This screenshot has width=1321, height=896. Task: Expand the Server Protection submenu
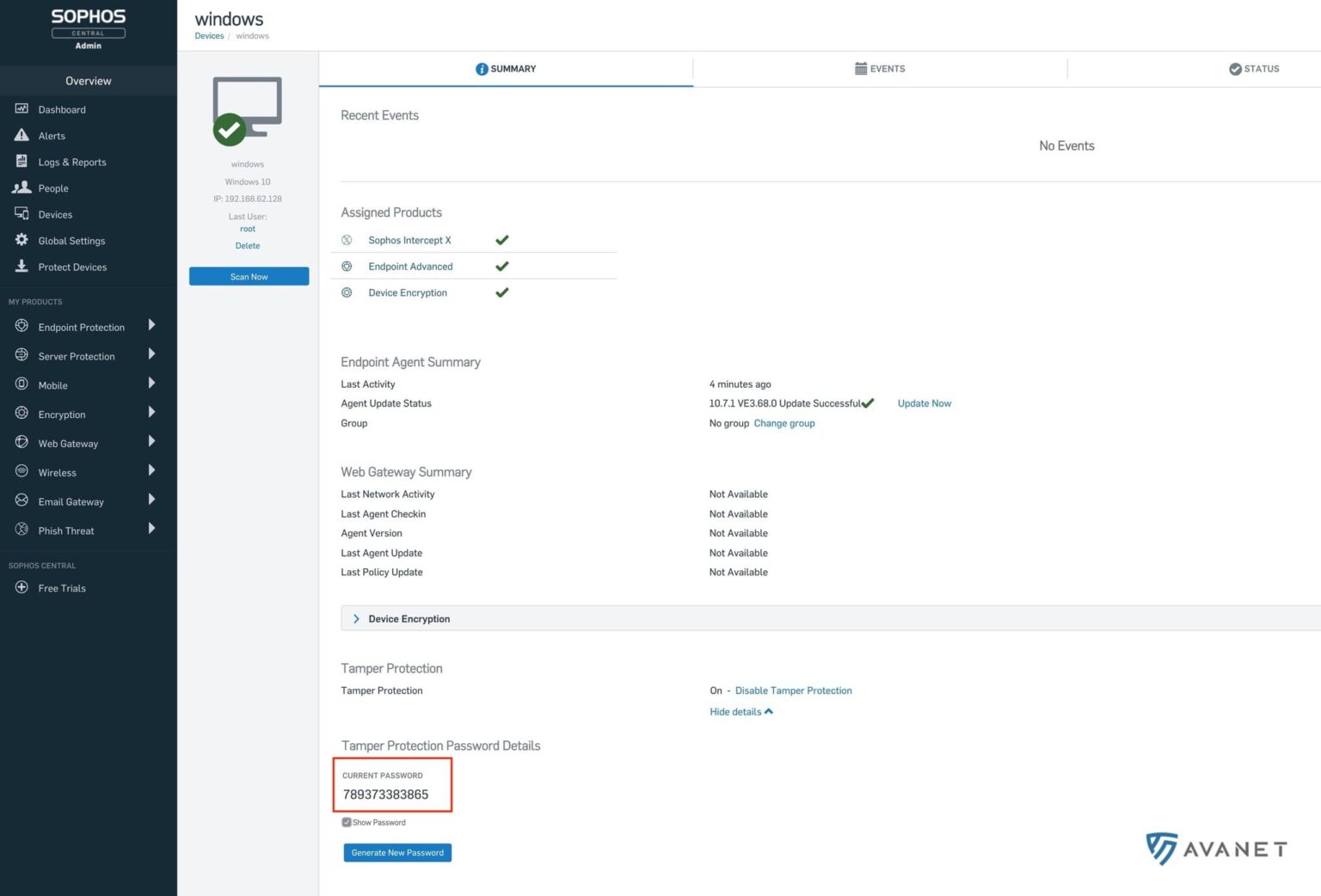[152, 355]
